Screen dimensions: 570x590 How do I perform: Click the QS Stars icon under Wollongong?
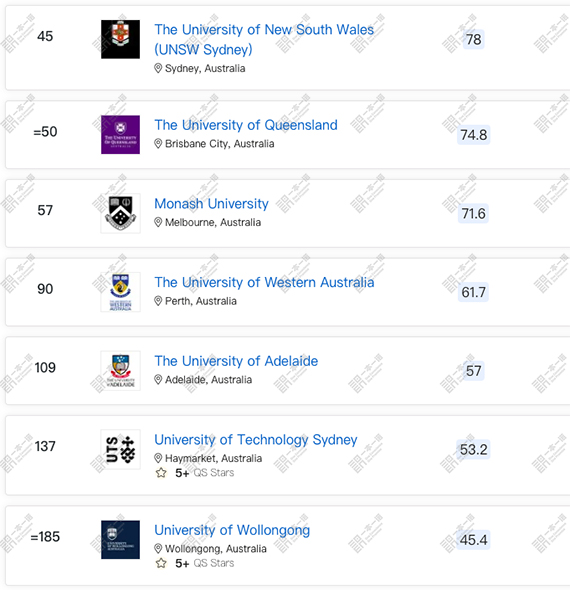pos(161,563)
